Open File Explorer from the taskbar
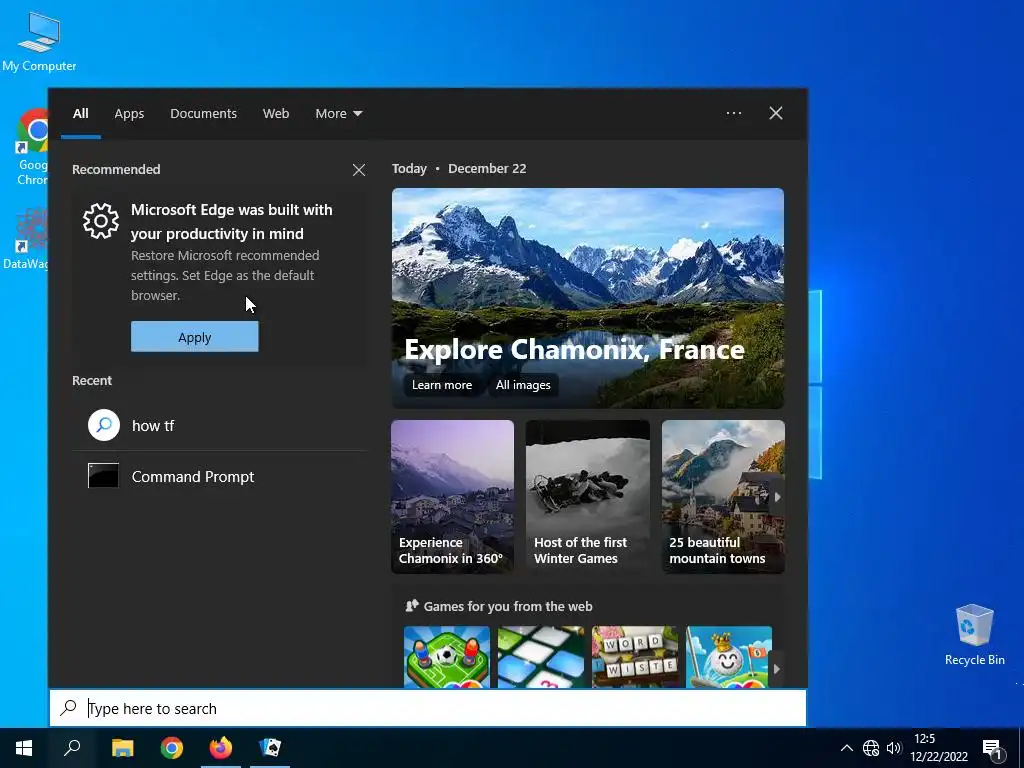The height and width of the screenshot is (768, 1024). [x=122, y=748]
